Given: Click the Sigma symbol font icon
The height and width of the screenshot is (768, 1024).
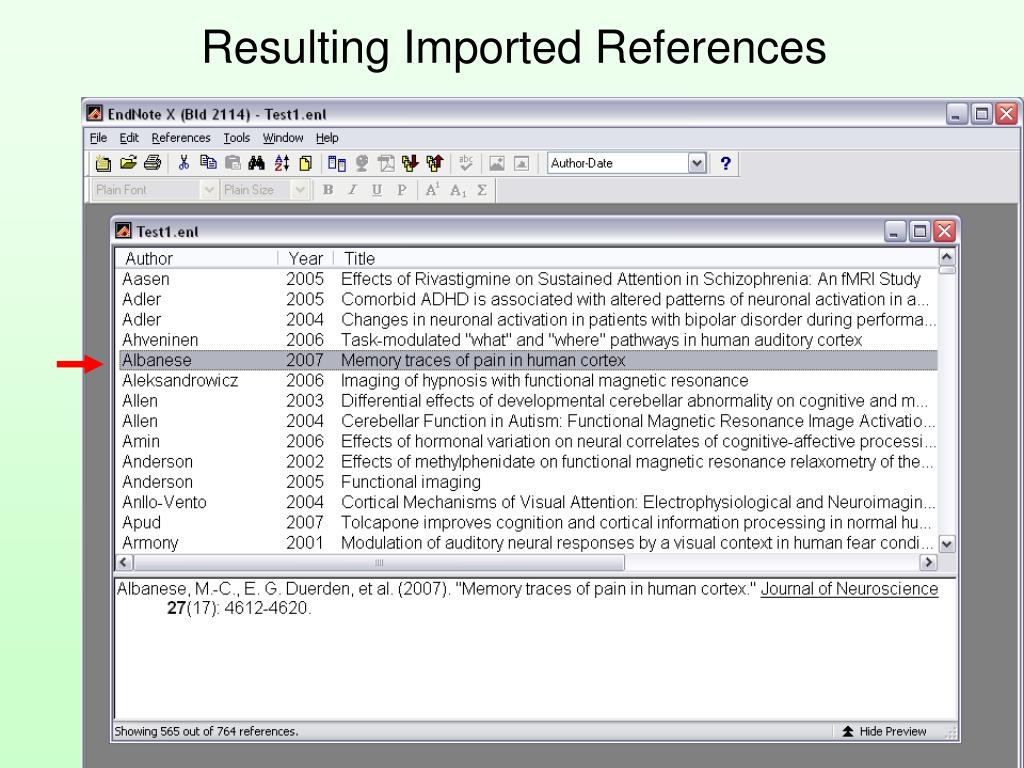Looking at the screenshot, I should click(482, 190).
